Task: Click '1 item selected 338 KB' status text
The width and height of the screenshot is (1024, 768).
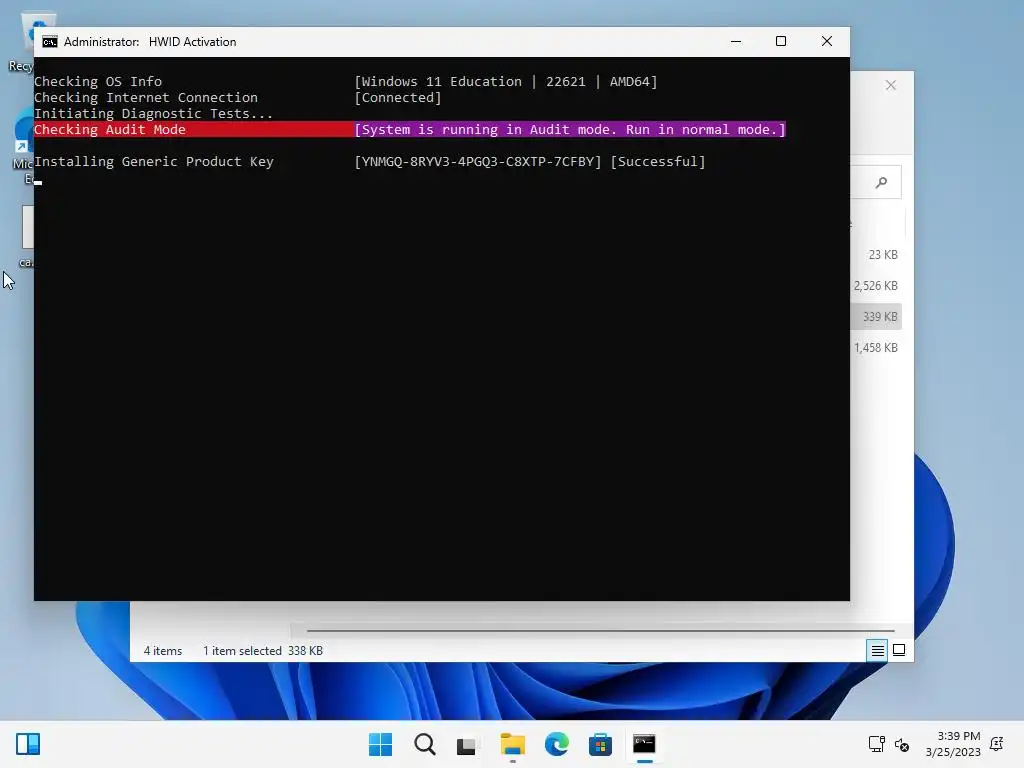Action: [x=263, y=651]
